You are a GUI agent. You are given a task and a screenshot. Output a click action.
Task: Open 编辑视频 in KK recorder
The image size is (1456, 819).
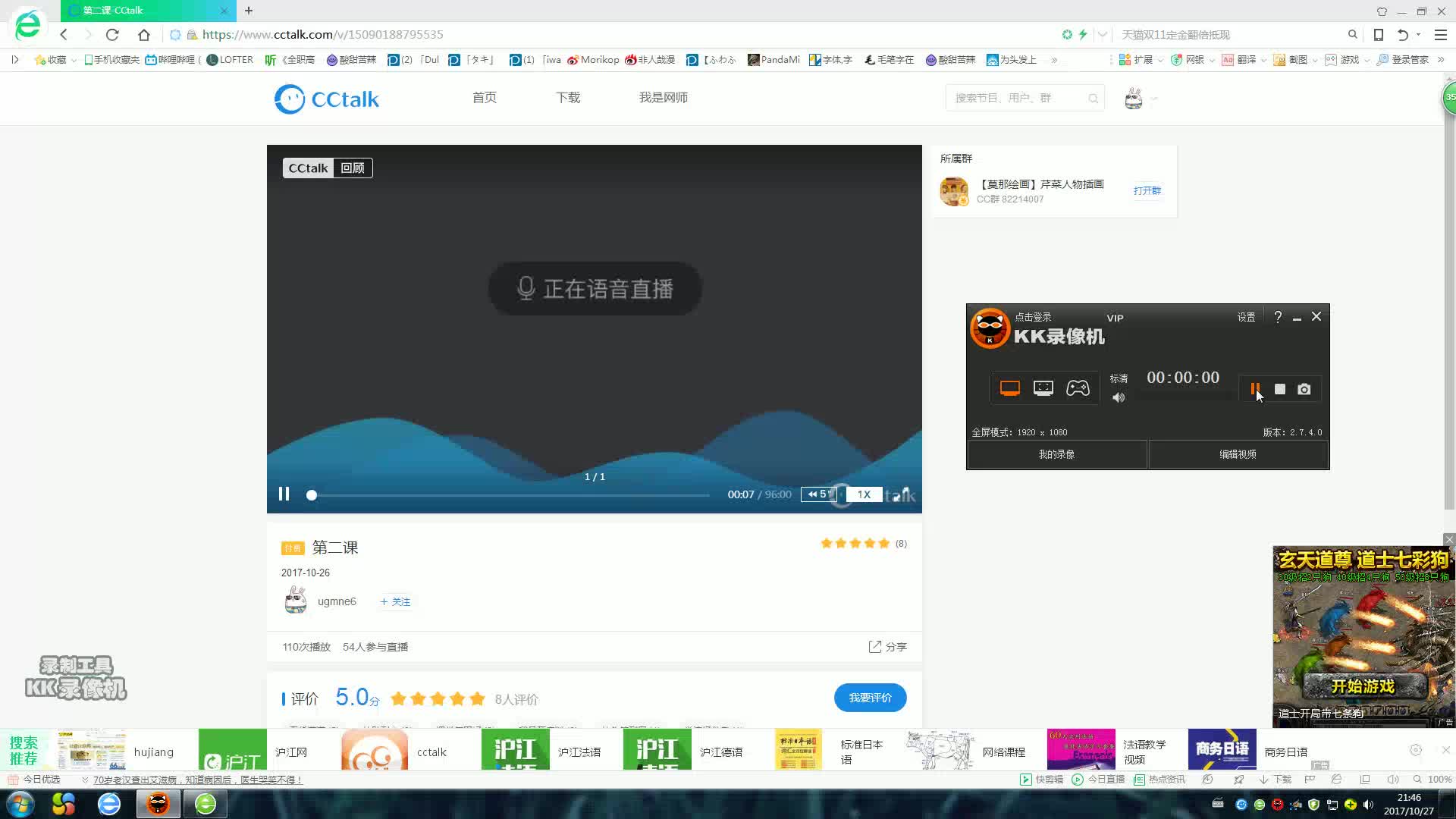(x=1238, y=454)
